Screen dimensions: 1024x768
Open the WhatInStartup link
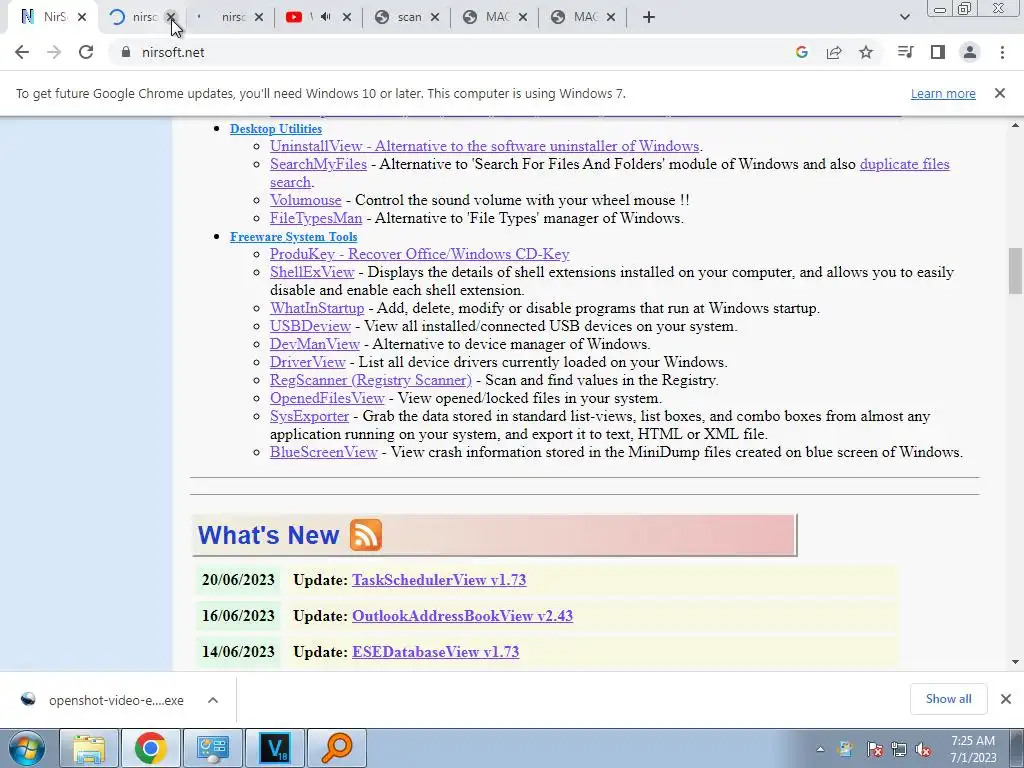tap(317, 308)
